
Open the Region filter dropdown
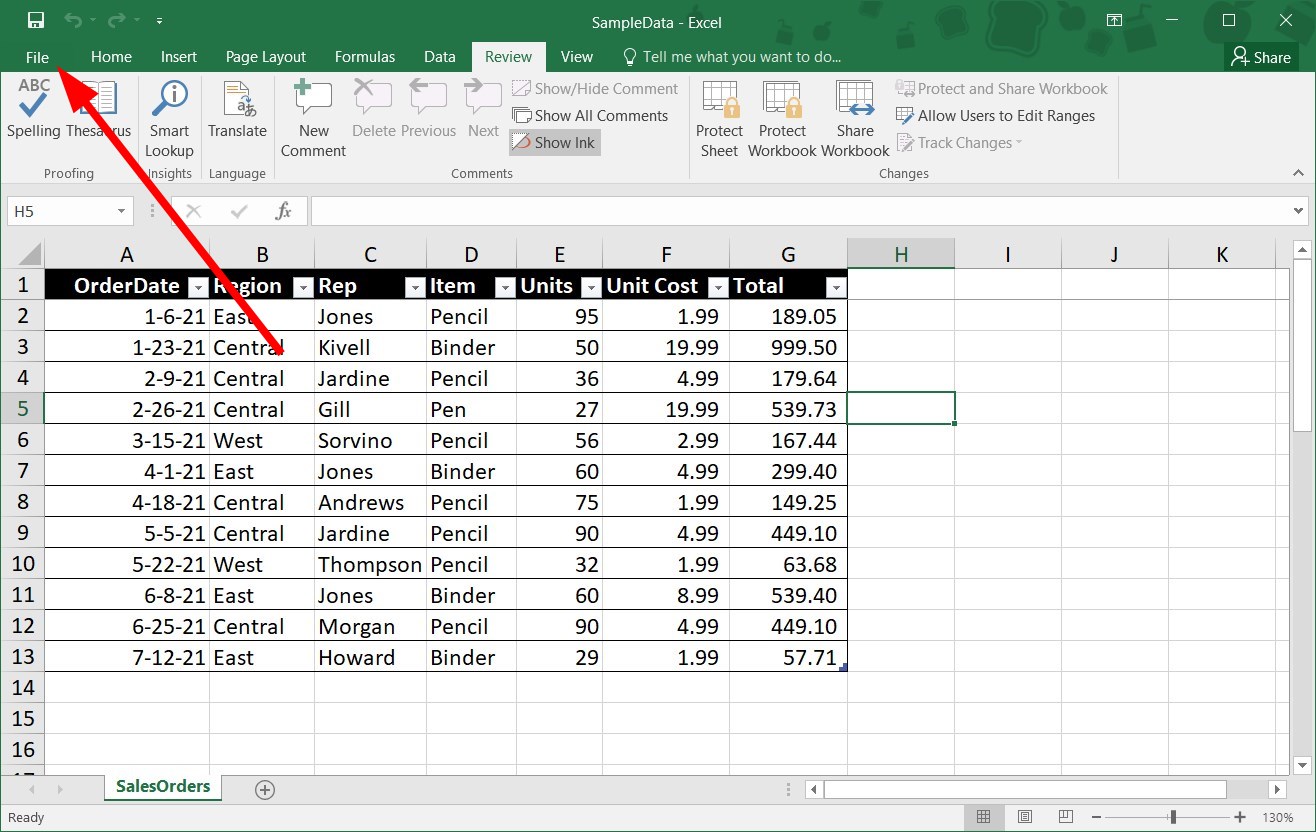click(x=303, y=288)
